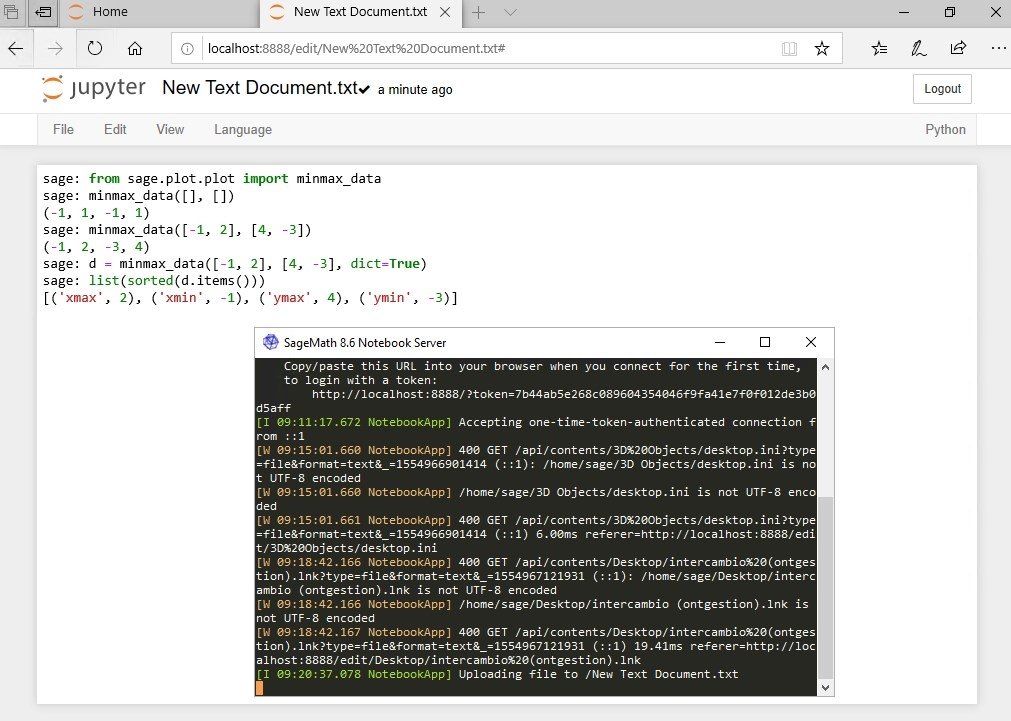Click the New Text Document.txt filename title
The image size is (1011, 721).
coord(260,88)
